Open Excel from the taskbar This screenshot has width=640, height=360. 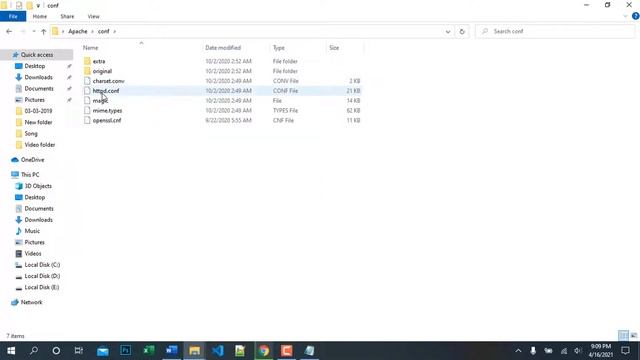coord(149,351)
